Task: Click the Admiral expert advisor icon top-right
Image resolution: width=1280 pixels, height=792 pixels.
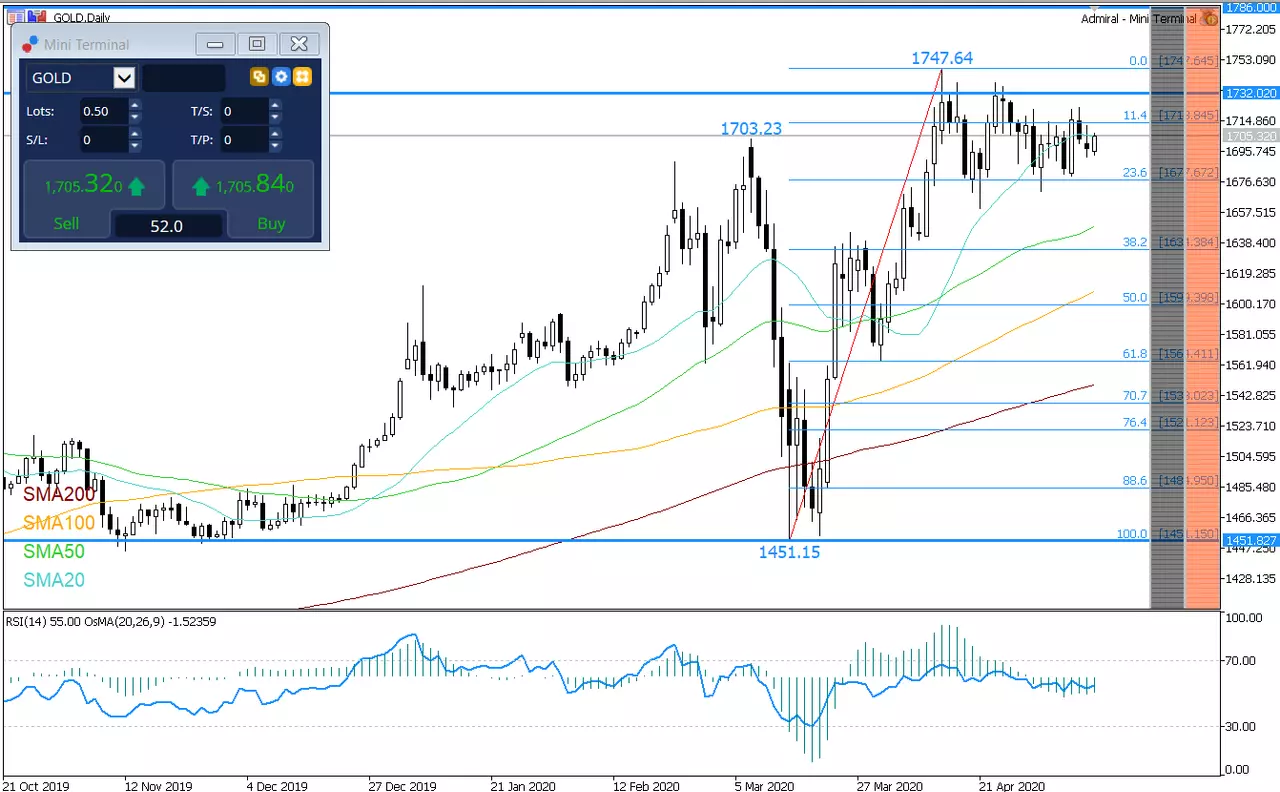Action: [1209, 18]
